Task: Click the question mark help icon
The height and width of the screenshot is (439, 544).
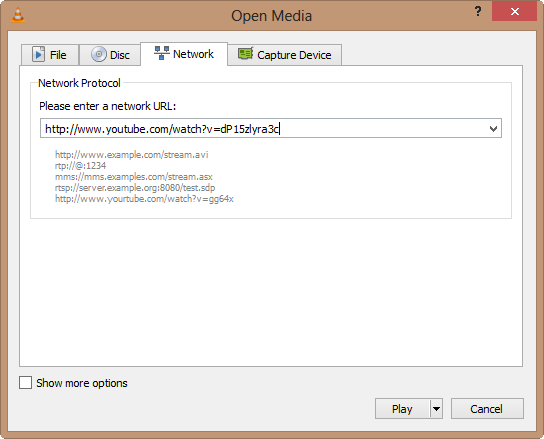Action: pyautogui.click(x=478, y=12)
